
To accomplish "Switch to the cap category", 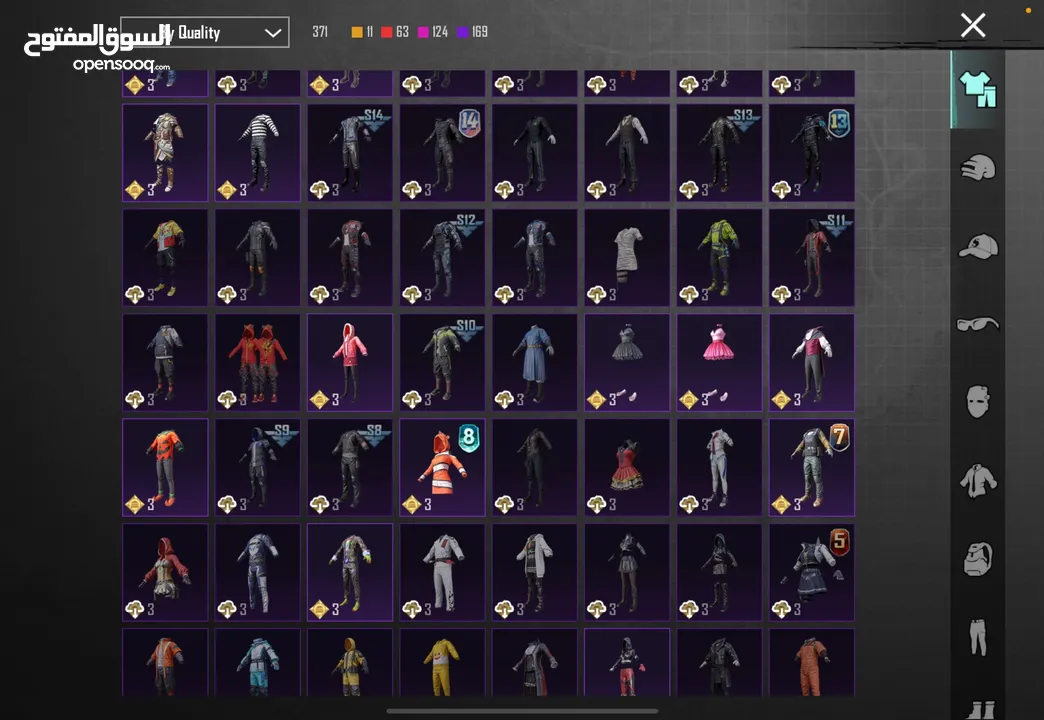I will pyautogui.click(x=978, y=246).
